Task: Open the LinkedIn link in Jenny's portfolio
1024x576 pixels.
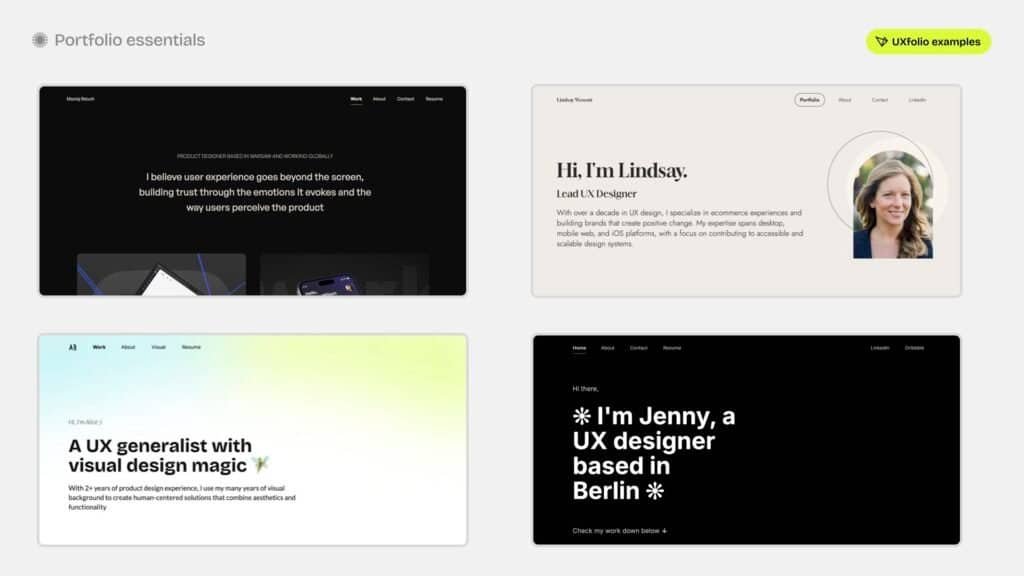Action: click(880, 348)
